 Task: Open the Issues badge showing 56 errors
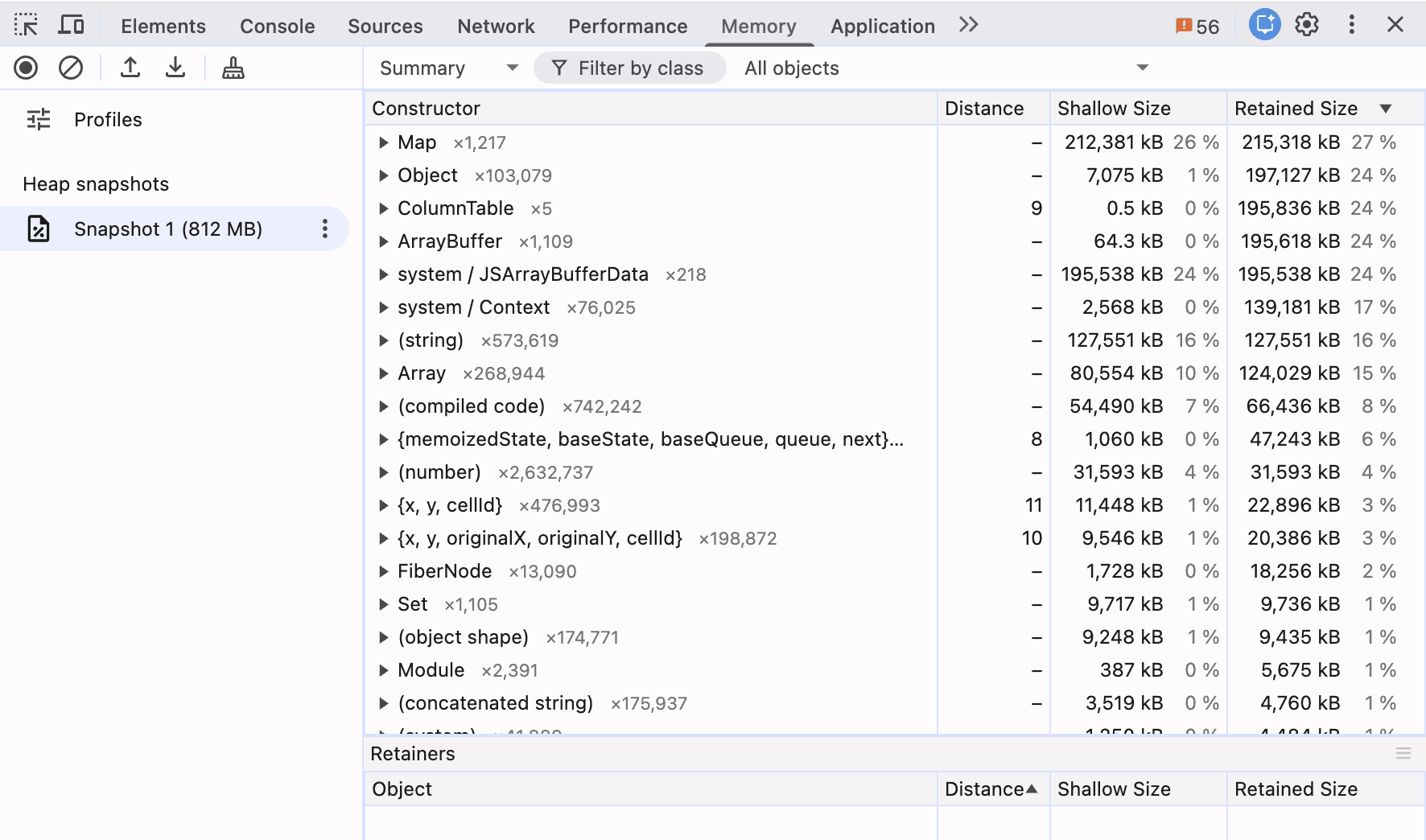1197,25
